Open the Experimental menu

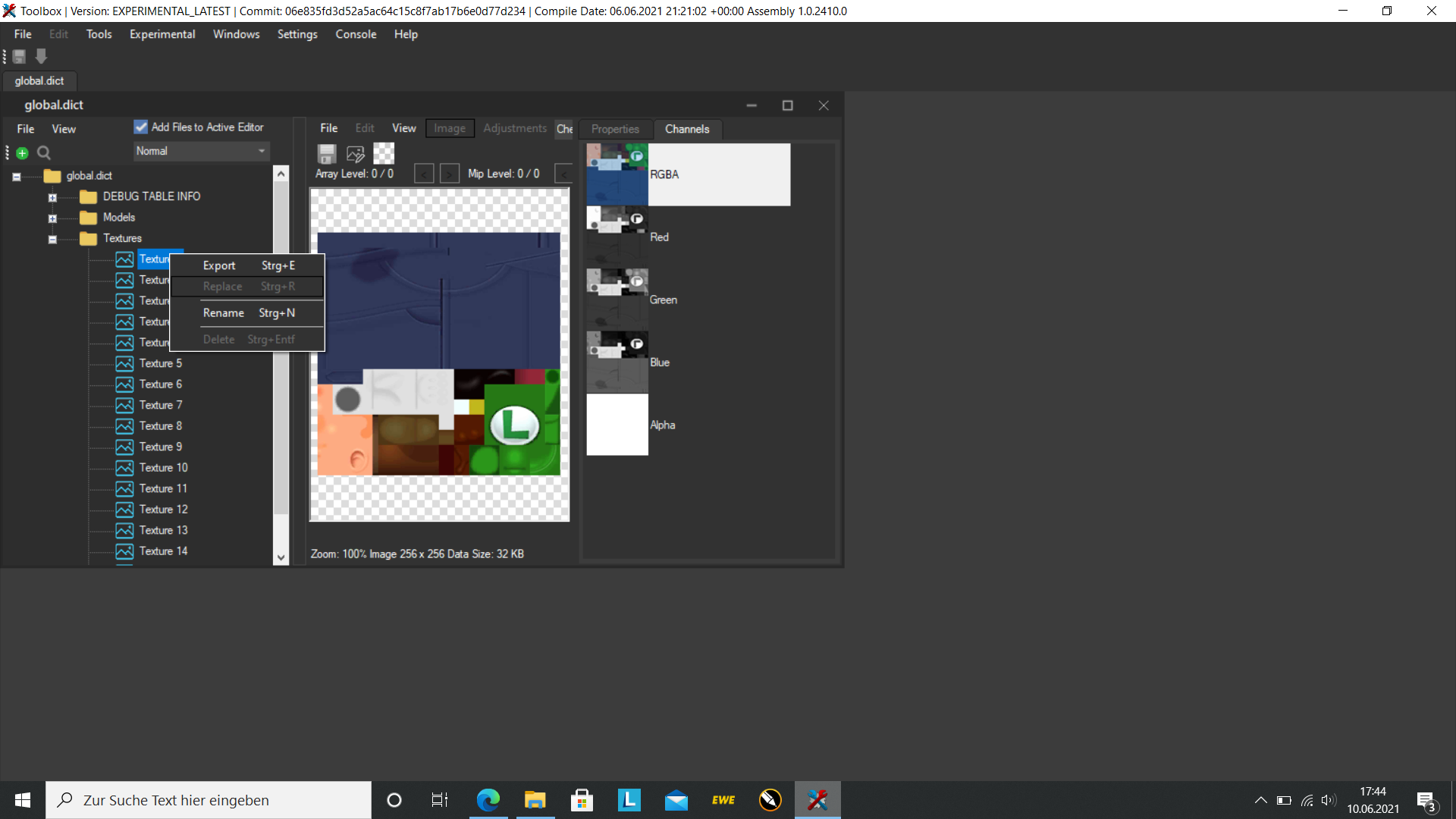tap(162, 34)
